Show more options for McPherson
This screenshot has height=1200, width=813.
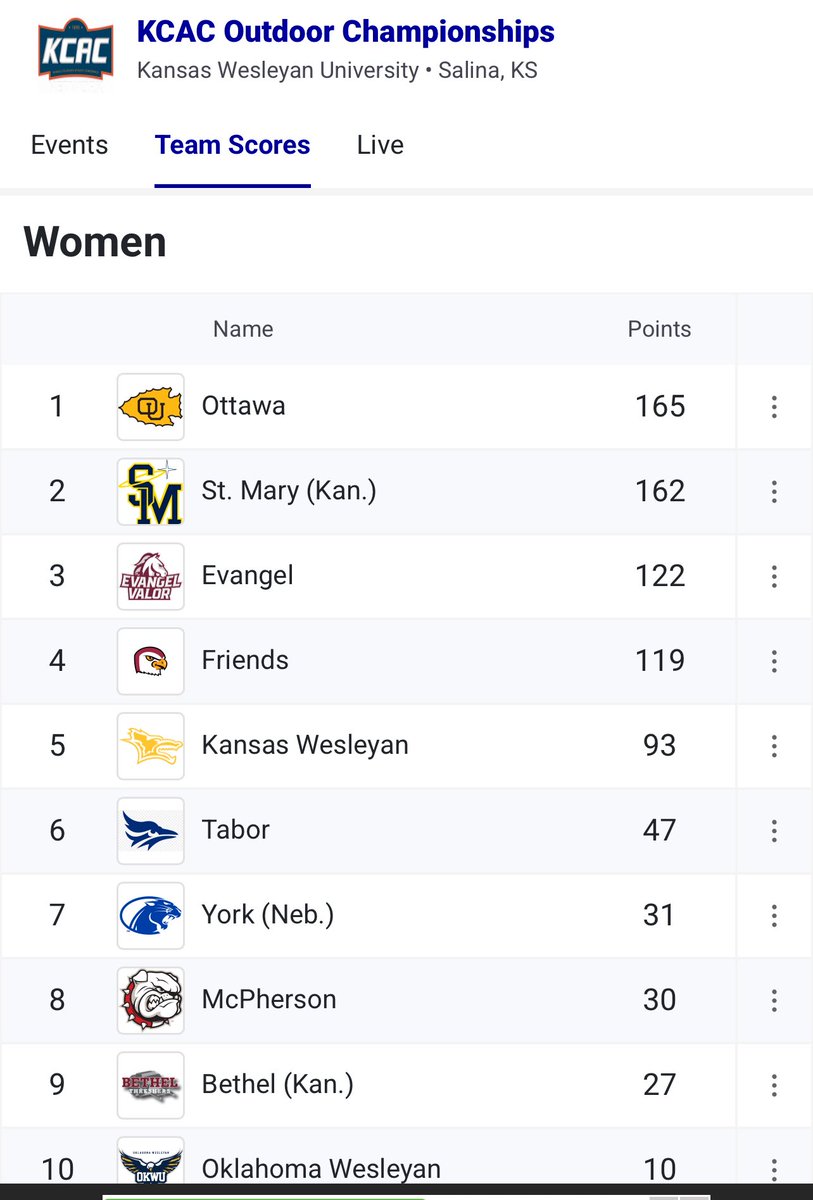tap(774, 999)
